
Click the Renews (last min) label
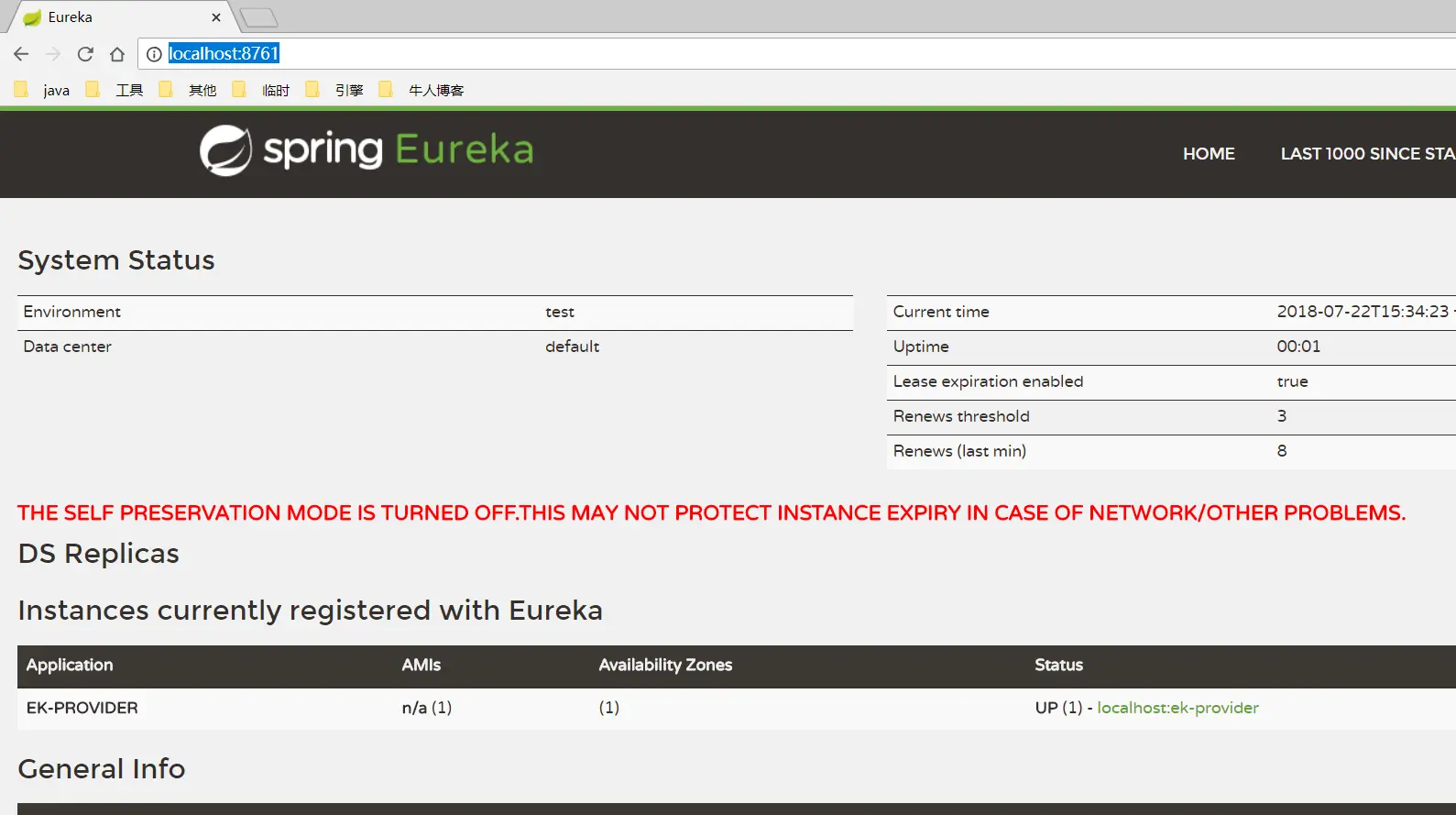point(959,451)
